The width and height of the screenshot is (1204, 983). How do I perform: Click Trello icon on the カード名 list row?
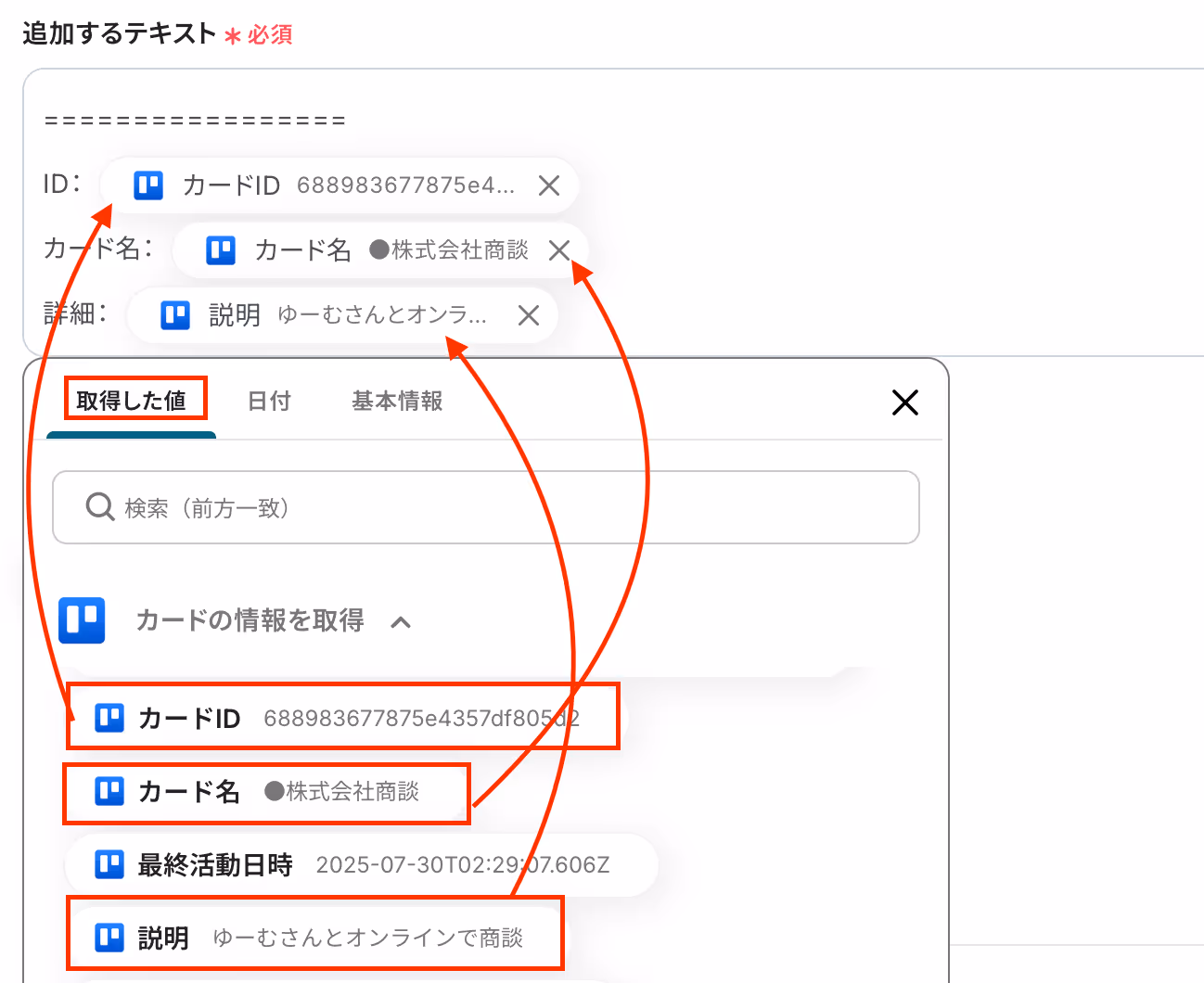click(109, 791)
